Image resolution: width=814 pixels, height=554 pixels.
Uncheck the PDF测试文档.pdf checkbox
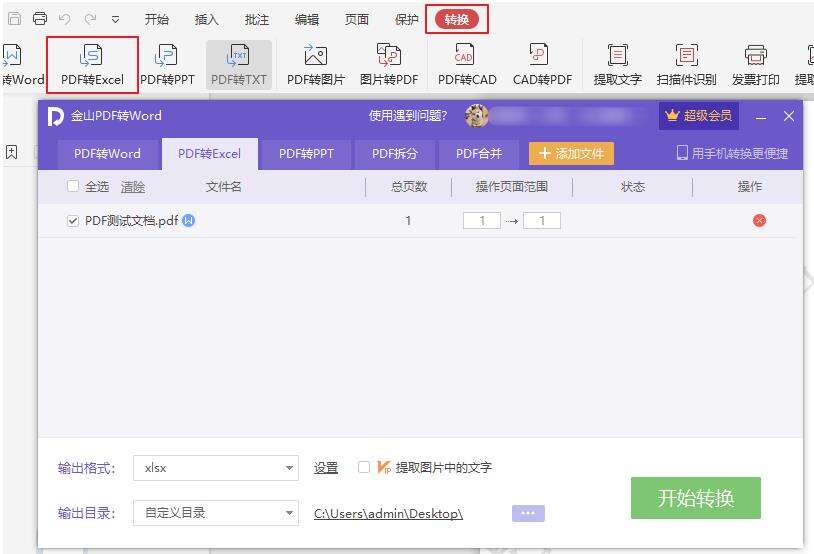click(x=73, y=221)
